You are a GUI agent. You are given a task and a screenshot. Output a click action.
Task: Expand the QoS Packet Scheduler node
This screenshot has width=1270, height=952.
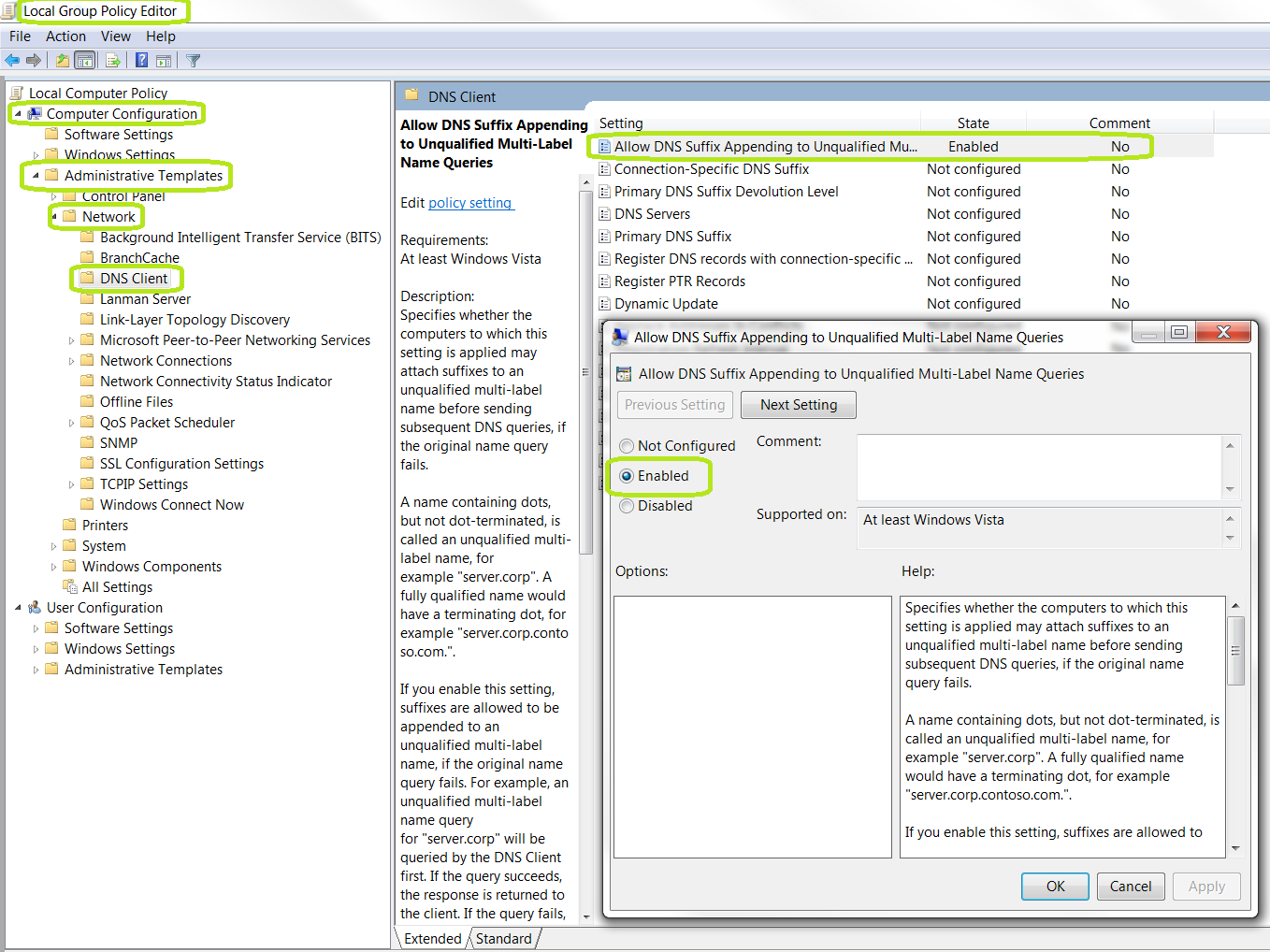click(71, 423)
